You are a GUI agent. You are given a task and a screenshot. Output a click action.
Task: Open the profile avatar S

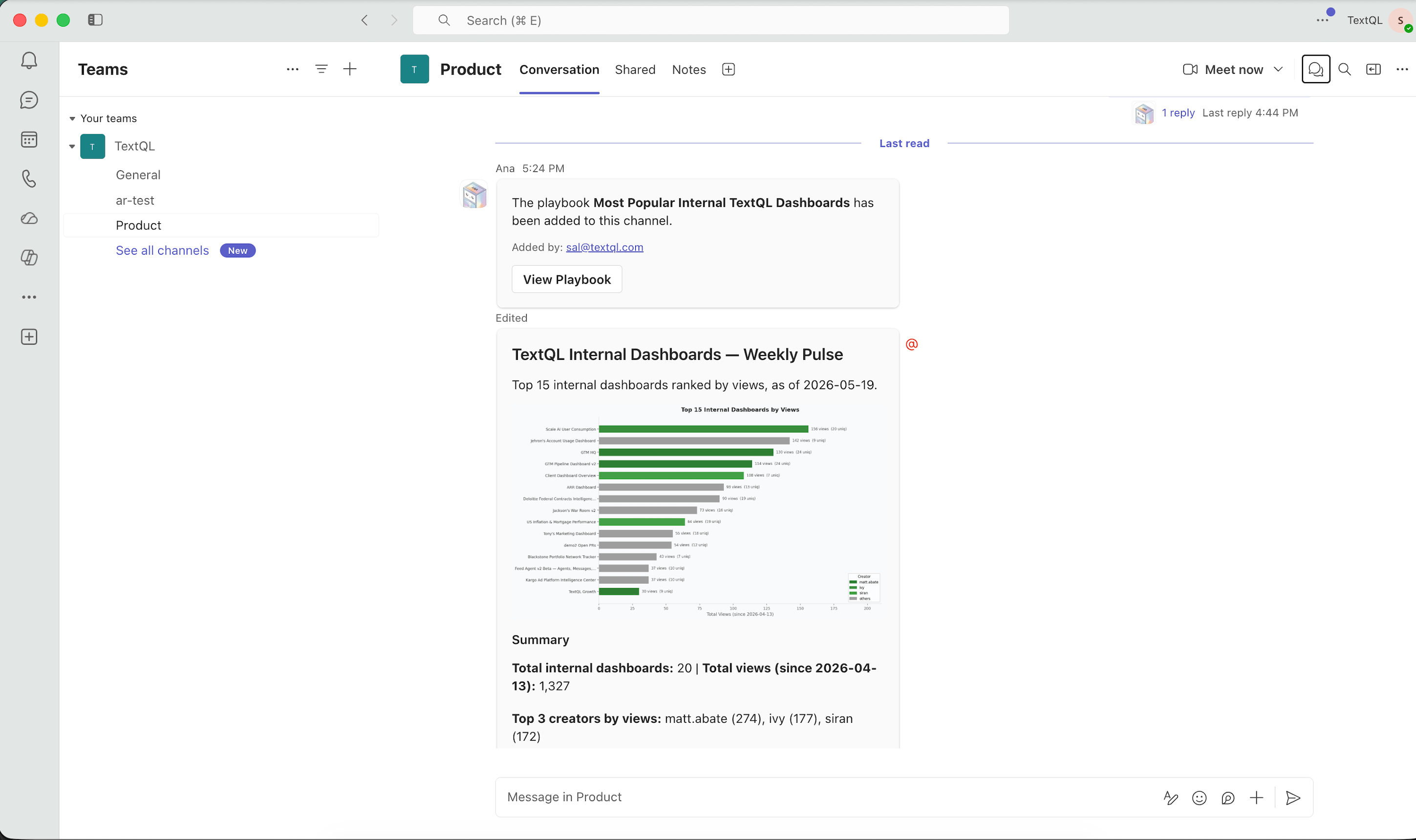pyautogui.click(x=1400, y=21)
